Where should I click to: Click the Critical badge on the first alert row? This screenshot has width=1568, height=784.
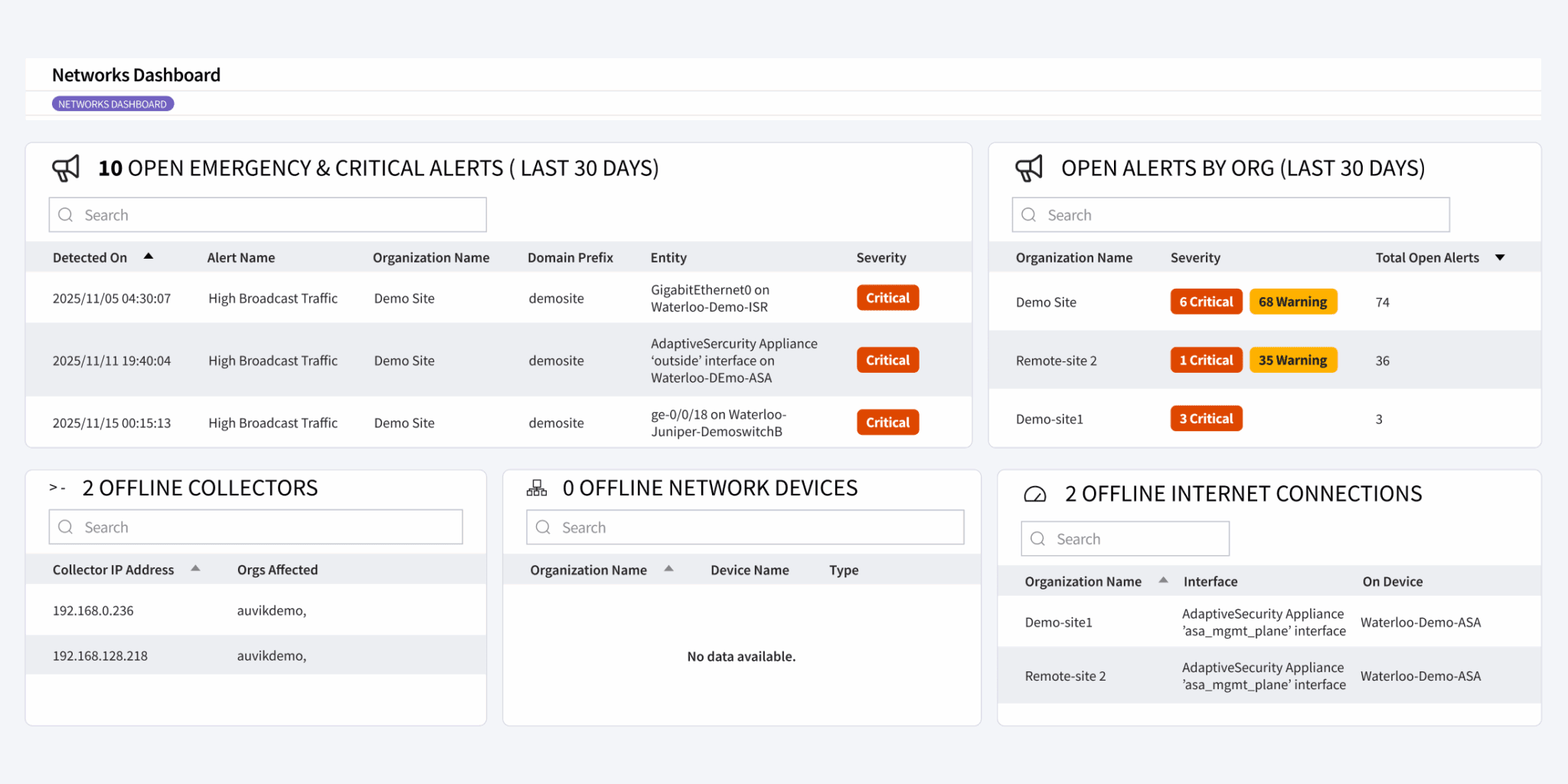[887, 298]
